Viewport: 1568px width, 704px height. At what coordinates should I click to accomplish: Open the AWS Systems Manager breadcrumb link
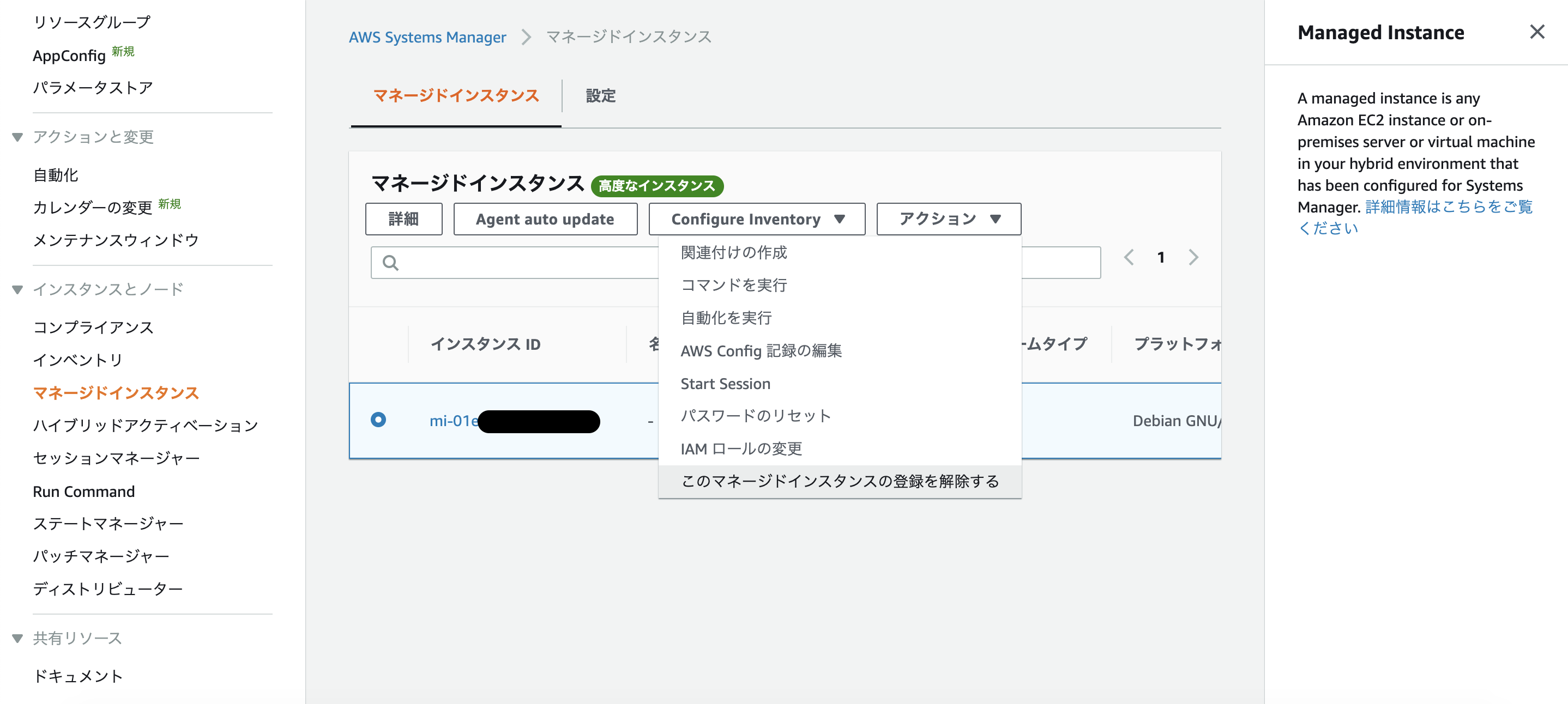click(427, 37)
